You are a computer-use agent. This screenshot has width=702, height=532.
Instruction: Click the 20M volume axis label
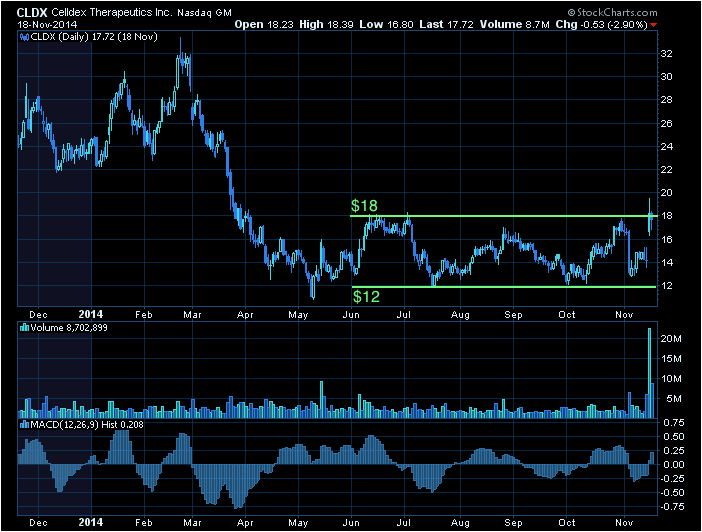[x=671, y=339]
